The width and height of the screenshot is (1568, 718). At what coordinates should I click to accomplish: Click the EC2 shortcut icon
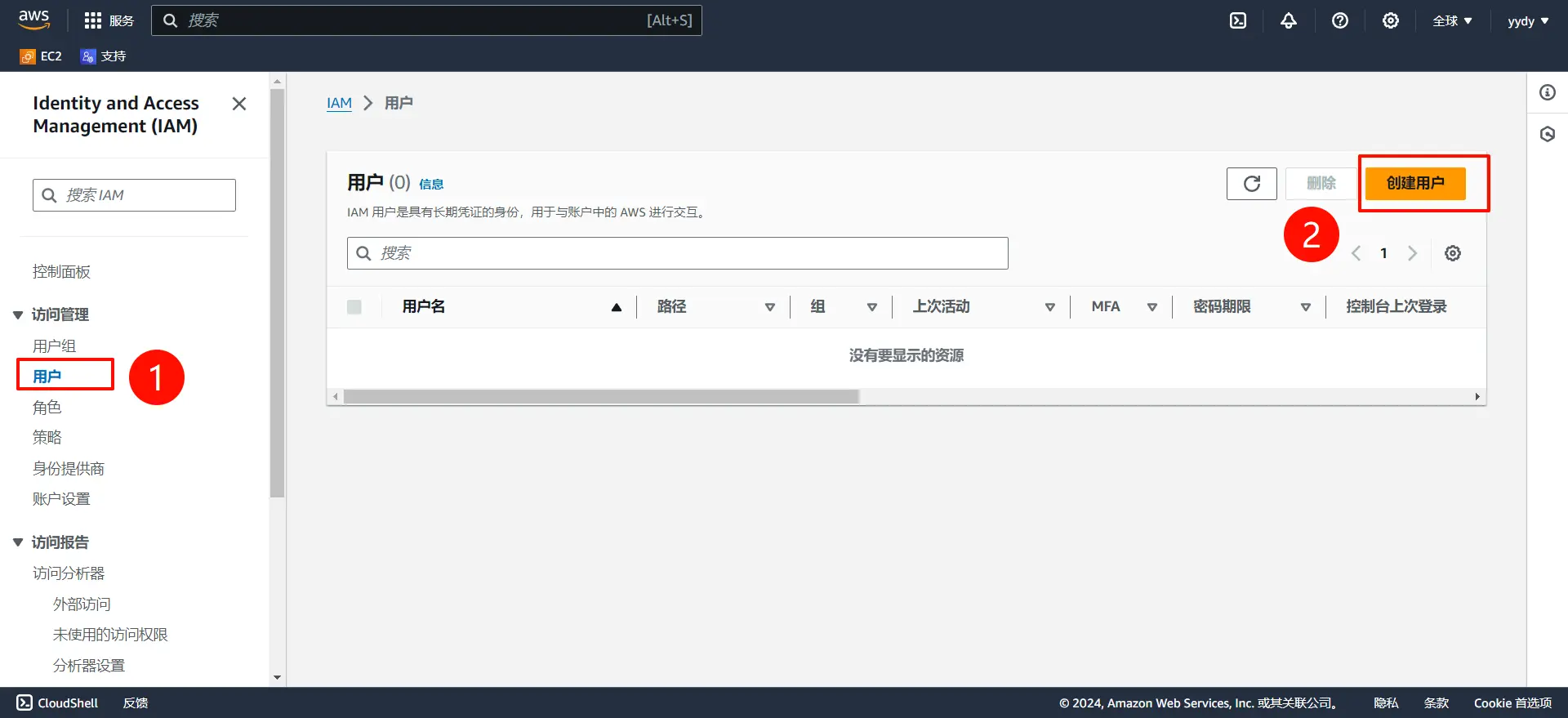click(x=28, y=56)
